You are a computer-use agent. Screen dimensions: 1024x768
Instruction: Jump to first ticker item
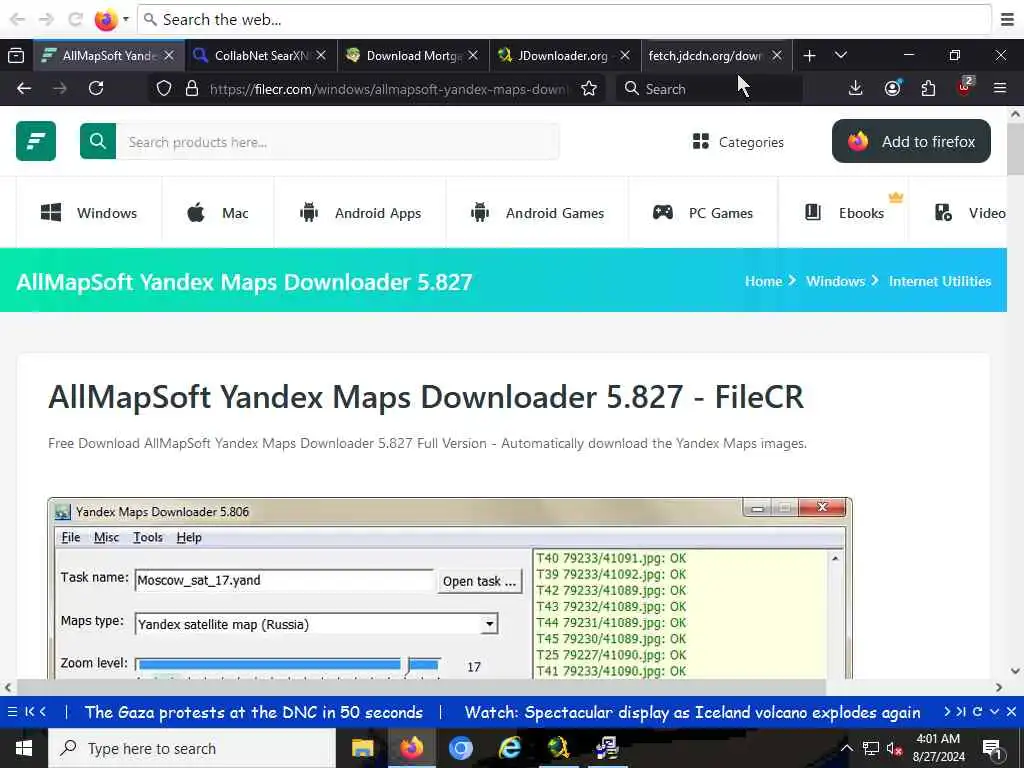point(29,711)
